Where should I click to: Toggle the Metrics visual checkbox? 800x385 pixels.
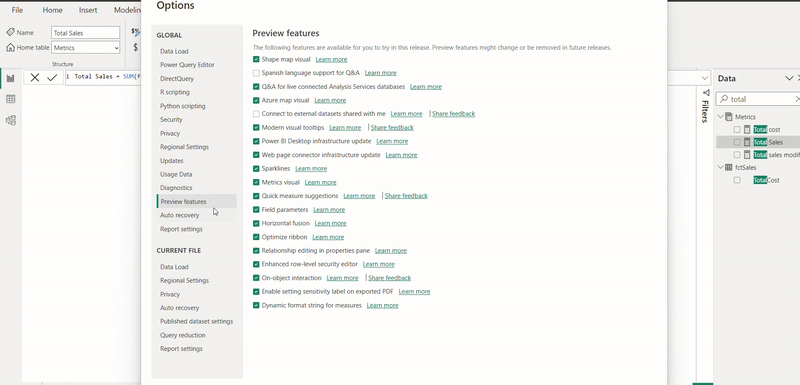pos(256,182)
